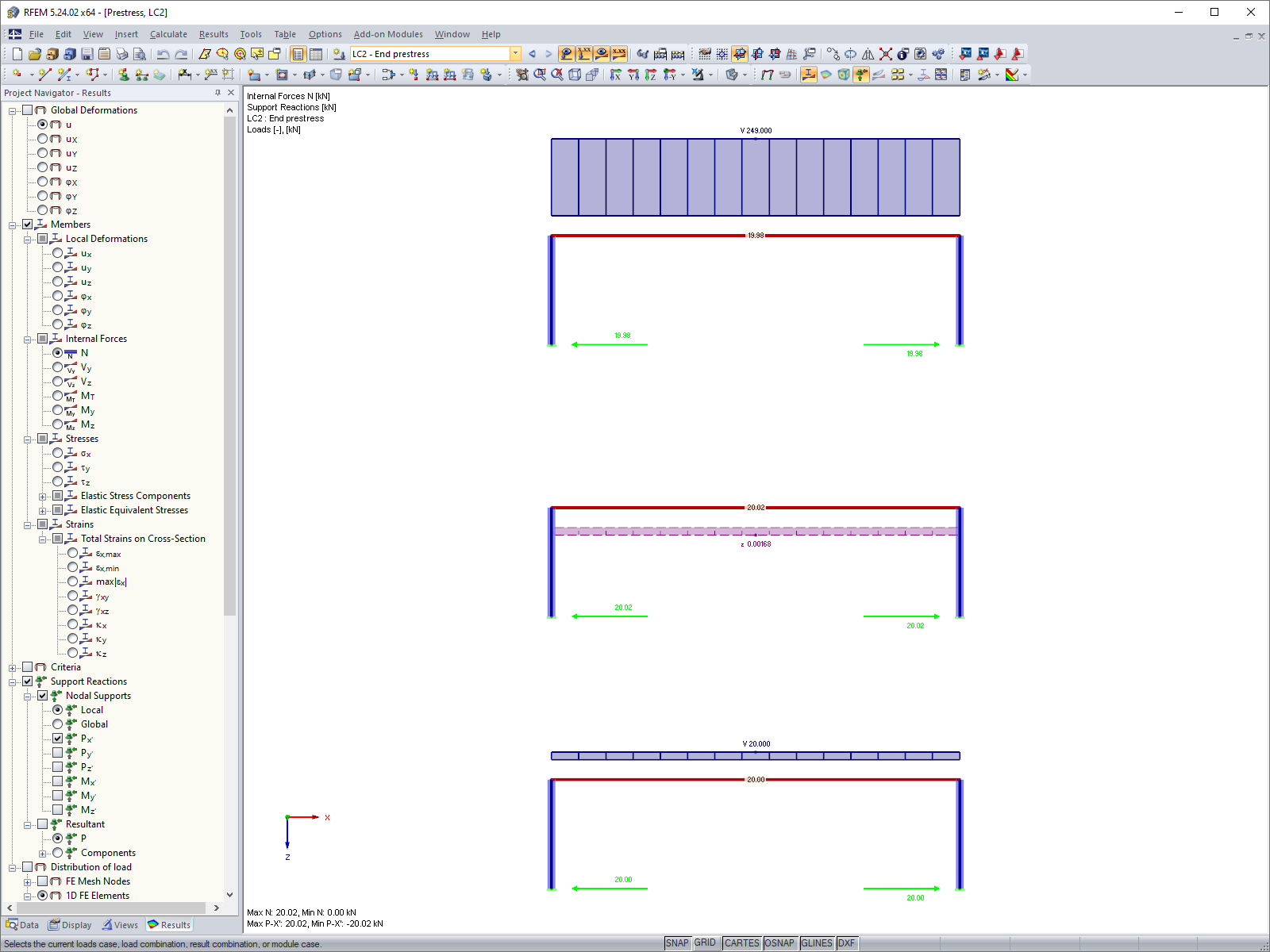Click the Print icon
The image size is (1270, 952).
coord(122,54)
